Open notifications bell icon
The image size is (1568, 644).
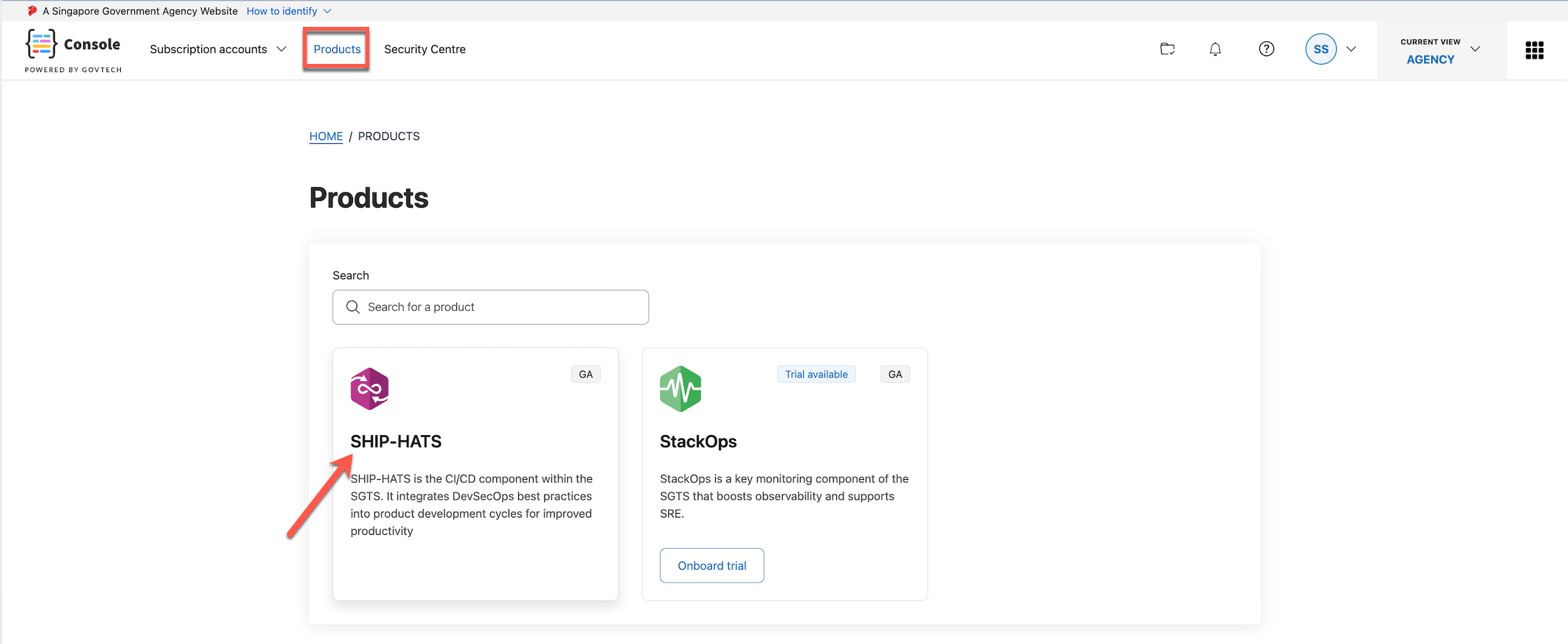(1215, 49)
